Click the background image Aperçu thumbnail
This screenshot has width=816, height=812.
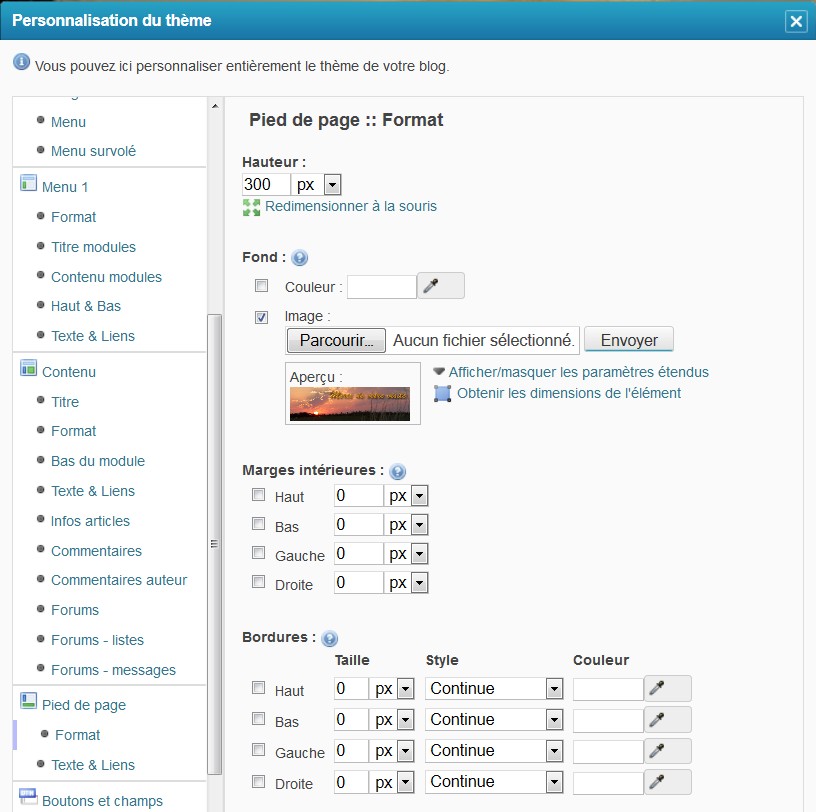point(350,403)
